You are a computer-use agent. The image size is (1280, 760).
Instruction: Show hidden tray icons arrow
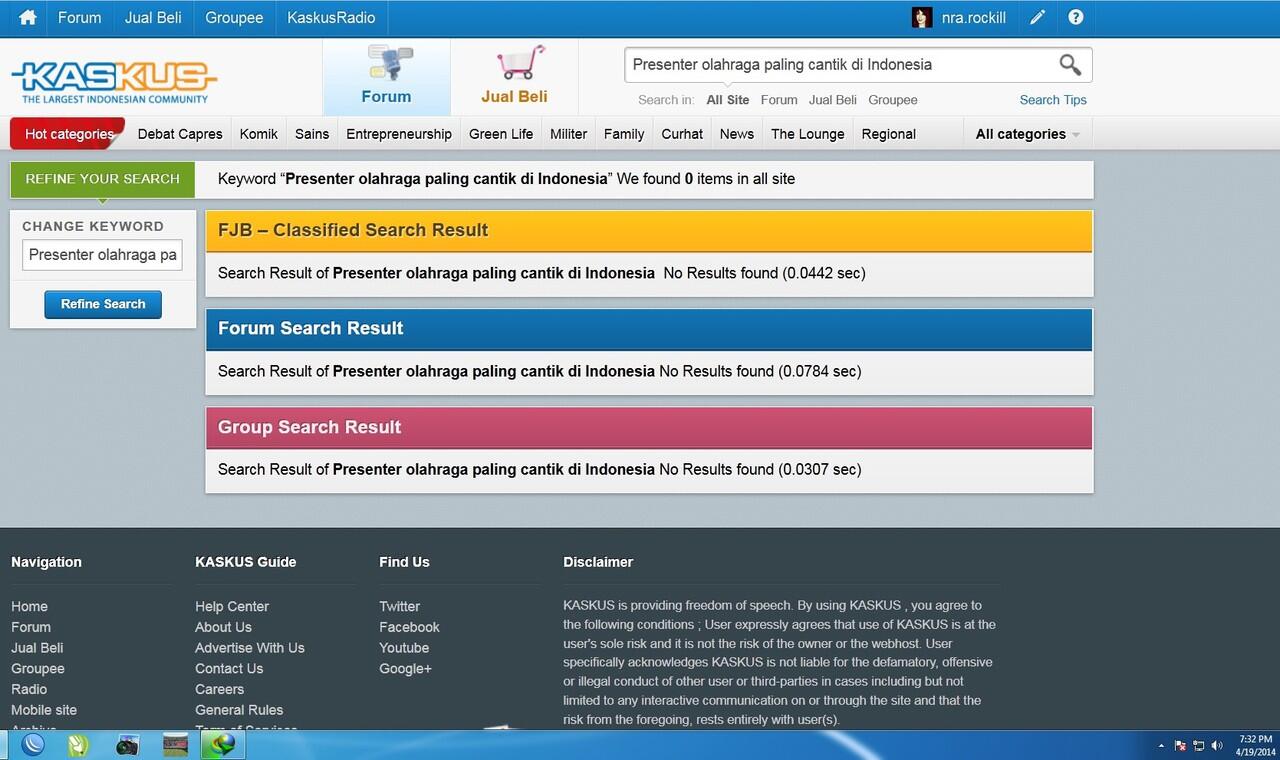pos(1161,746)
